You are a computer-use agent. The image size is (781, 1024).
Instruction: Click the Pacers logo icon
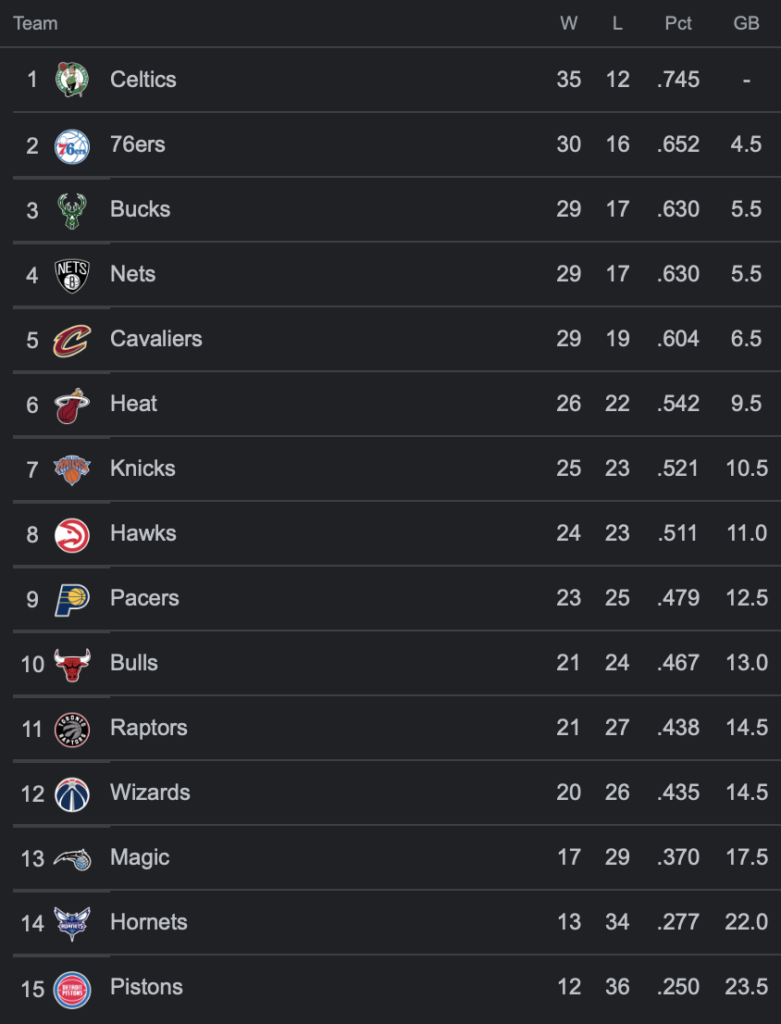[72, 600]
